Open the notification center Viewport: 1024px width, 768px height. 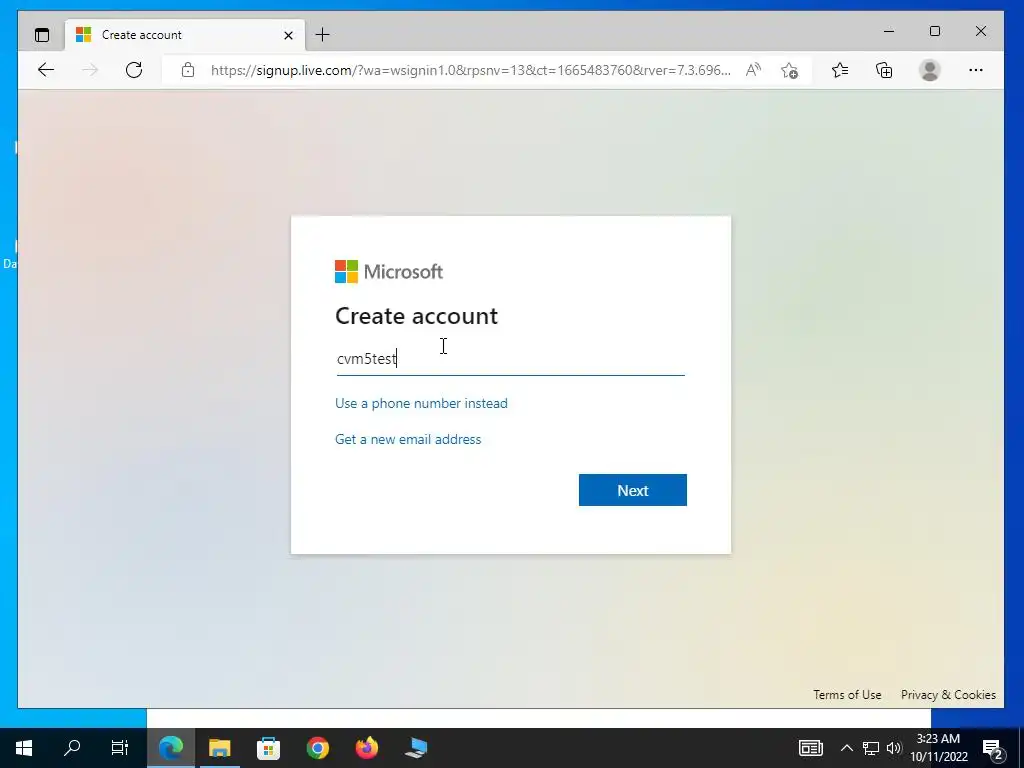[992, 749]
